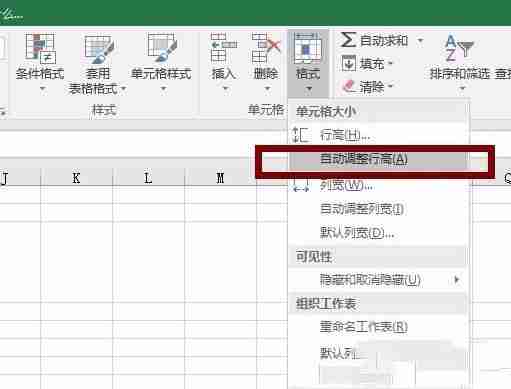The image size is (511, 389).
Task: Open the 条件格式 conditional formatting icon
Action: (x=40, y=49)
